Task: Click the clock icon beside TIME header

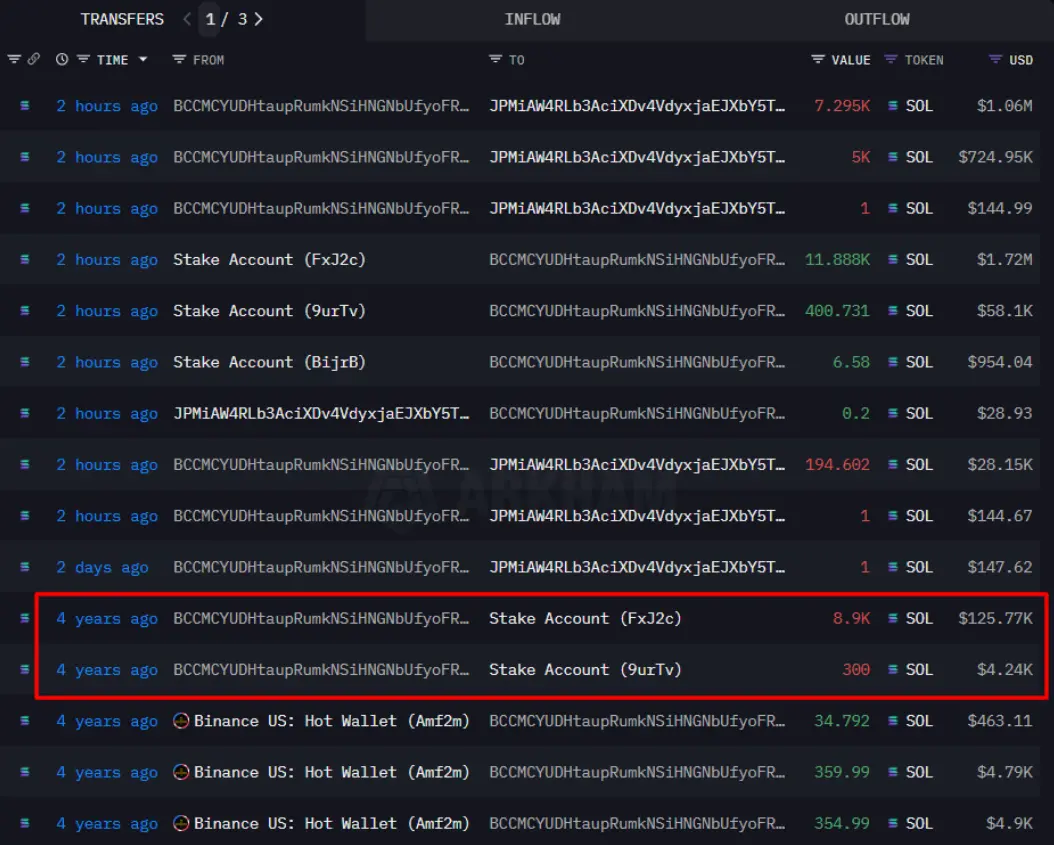Action: [62, 60]
